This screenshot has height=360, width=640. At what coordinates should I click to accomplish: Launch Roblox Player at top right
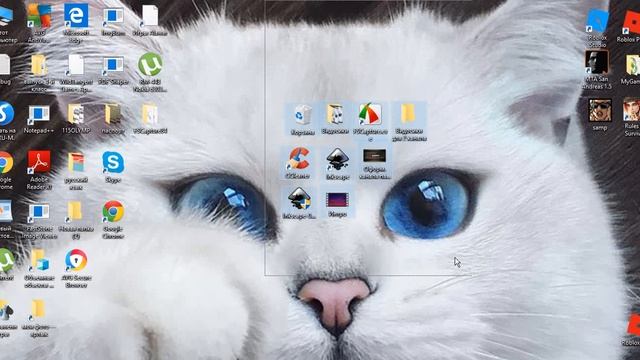point(631,27)
